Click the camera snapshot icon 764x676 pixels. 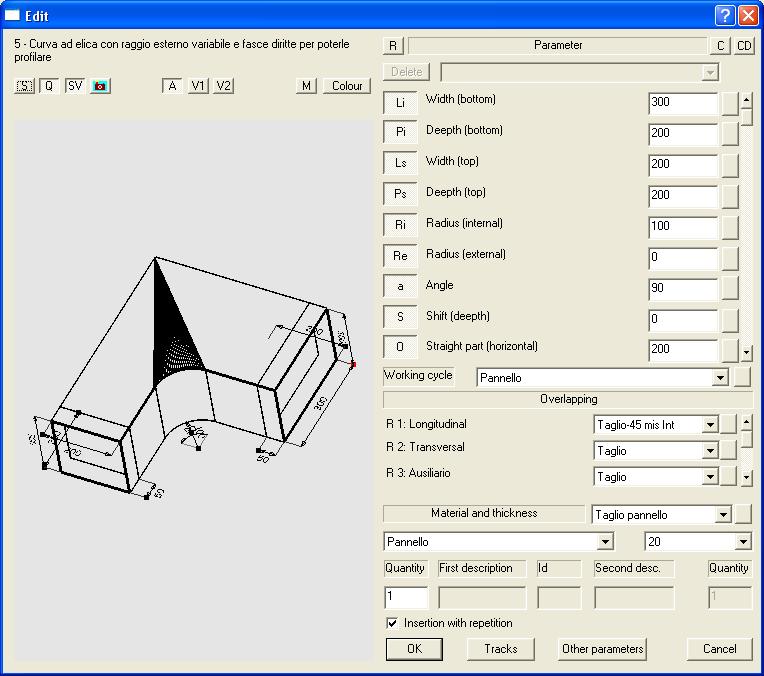point(100,86)
